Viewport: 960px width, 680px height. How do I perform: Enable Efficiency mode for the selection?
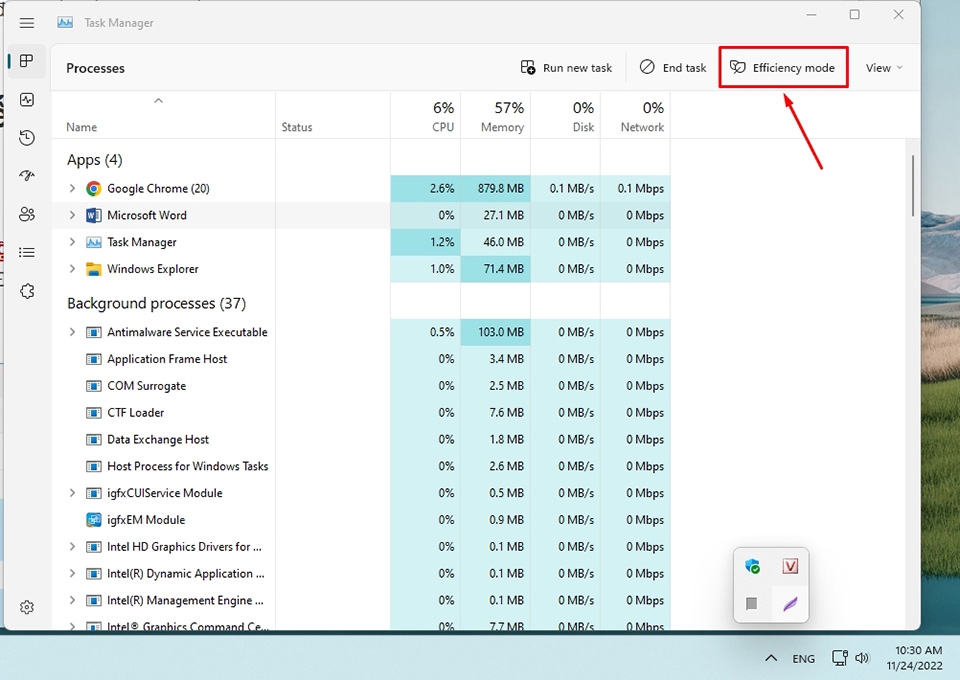coord(783,67)
